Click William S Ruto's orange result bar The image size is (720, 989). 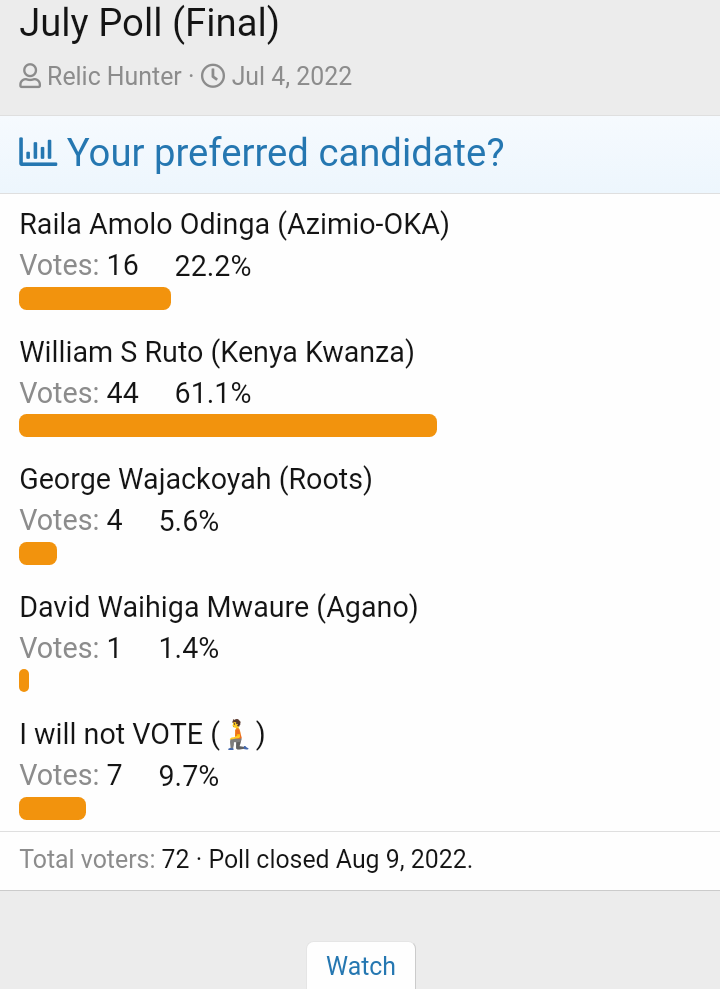(x=228, y=426)
